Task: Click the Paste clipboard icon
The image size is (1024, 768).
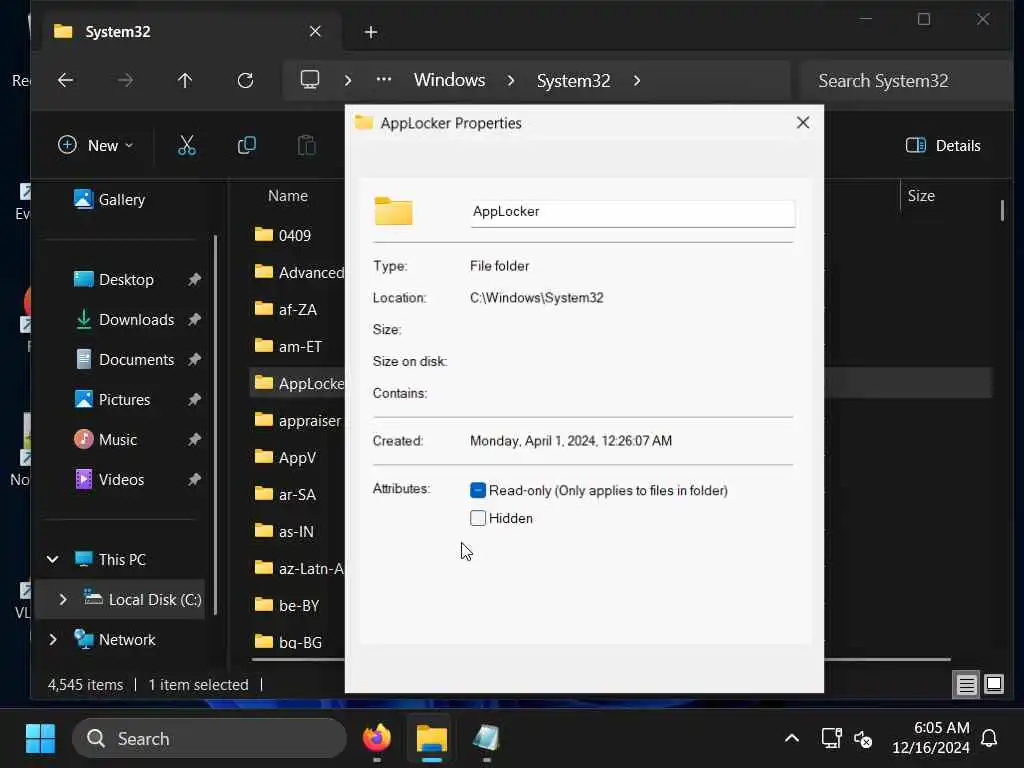Action: [306, 146]
